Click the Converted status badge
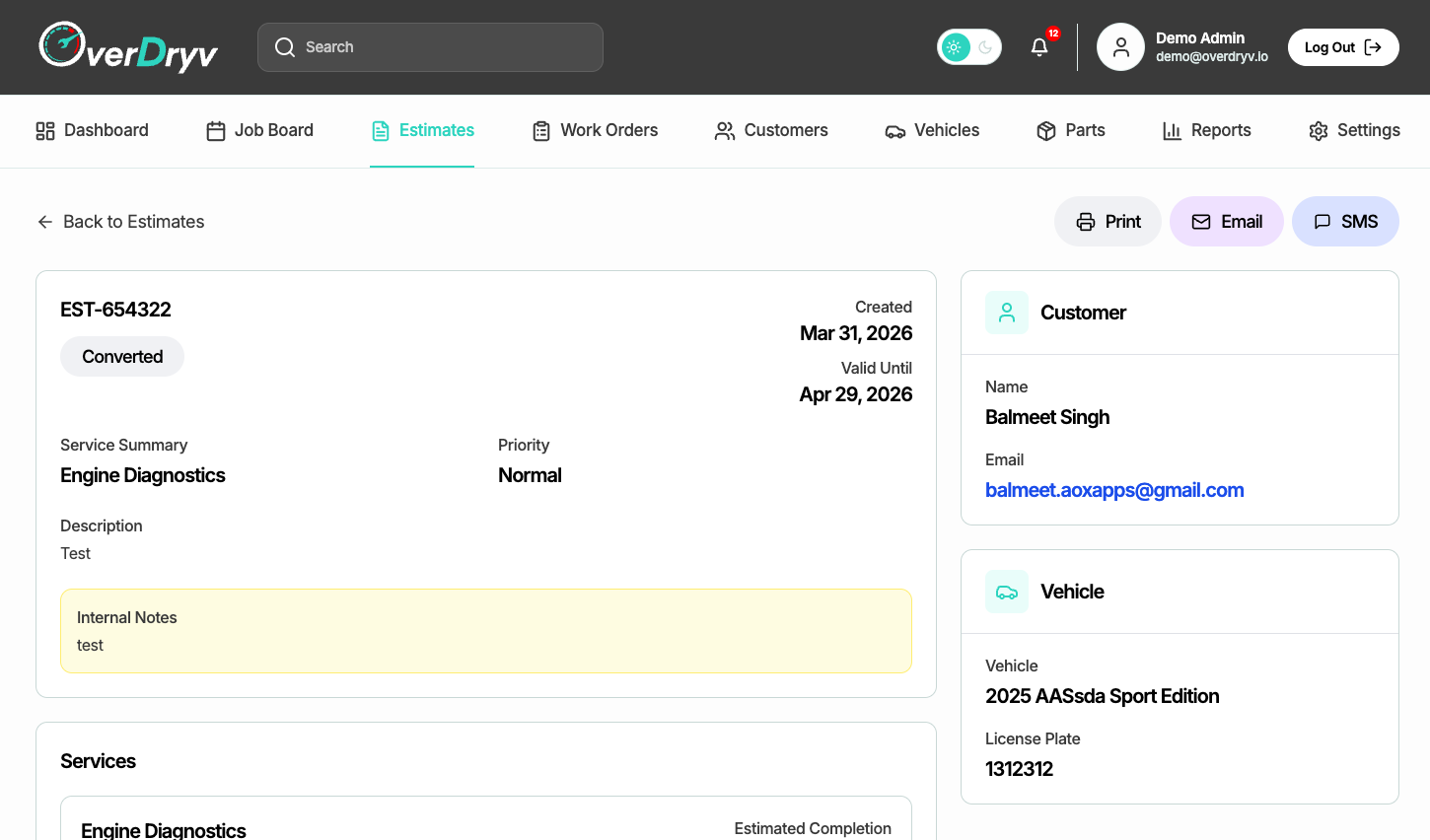Screen dimensions: 1430x840 pos(122,357)
